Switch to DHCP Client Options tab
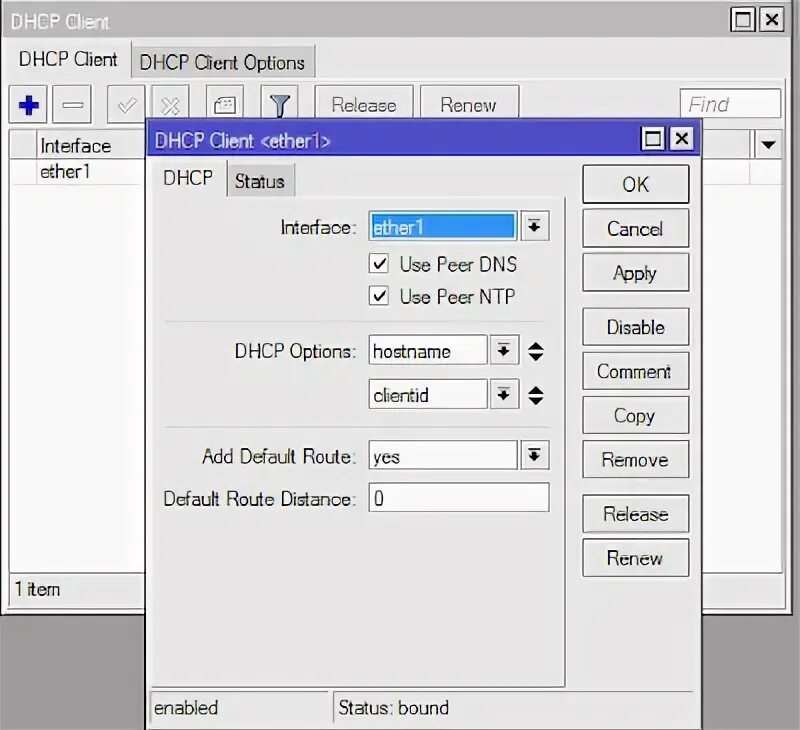Viewport: 800px width, 730px height. pos(222,62)
